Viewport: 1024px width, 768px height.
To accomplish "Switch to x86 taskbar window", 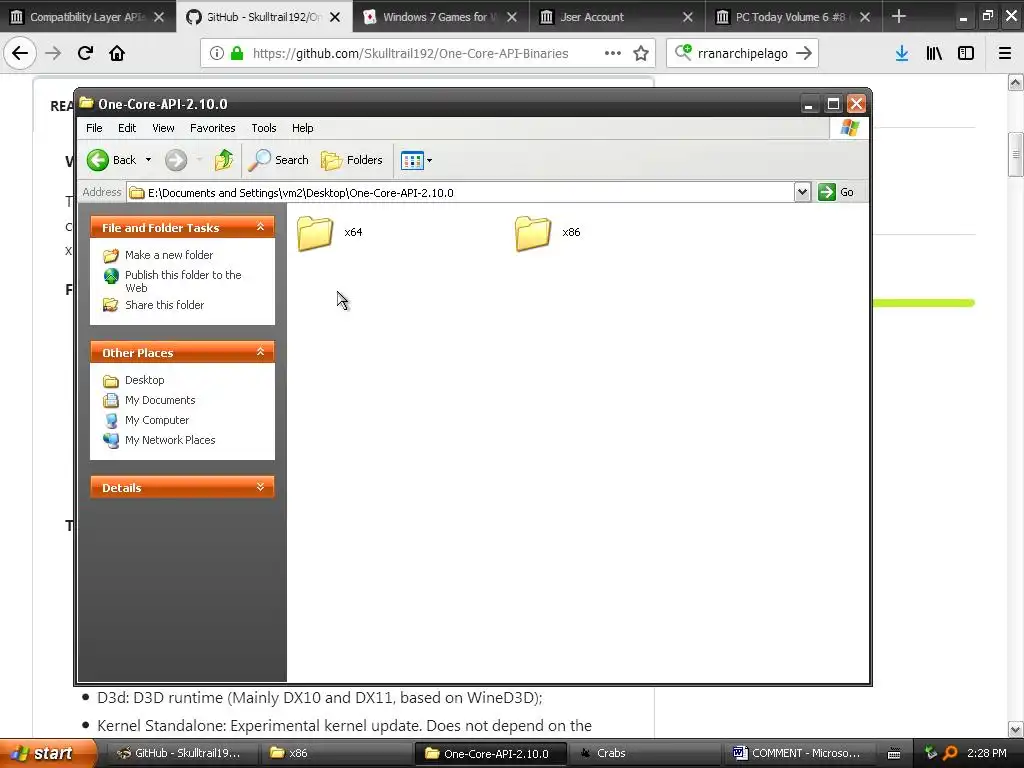I will pyautogui.click(x=336, y=753).
